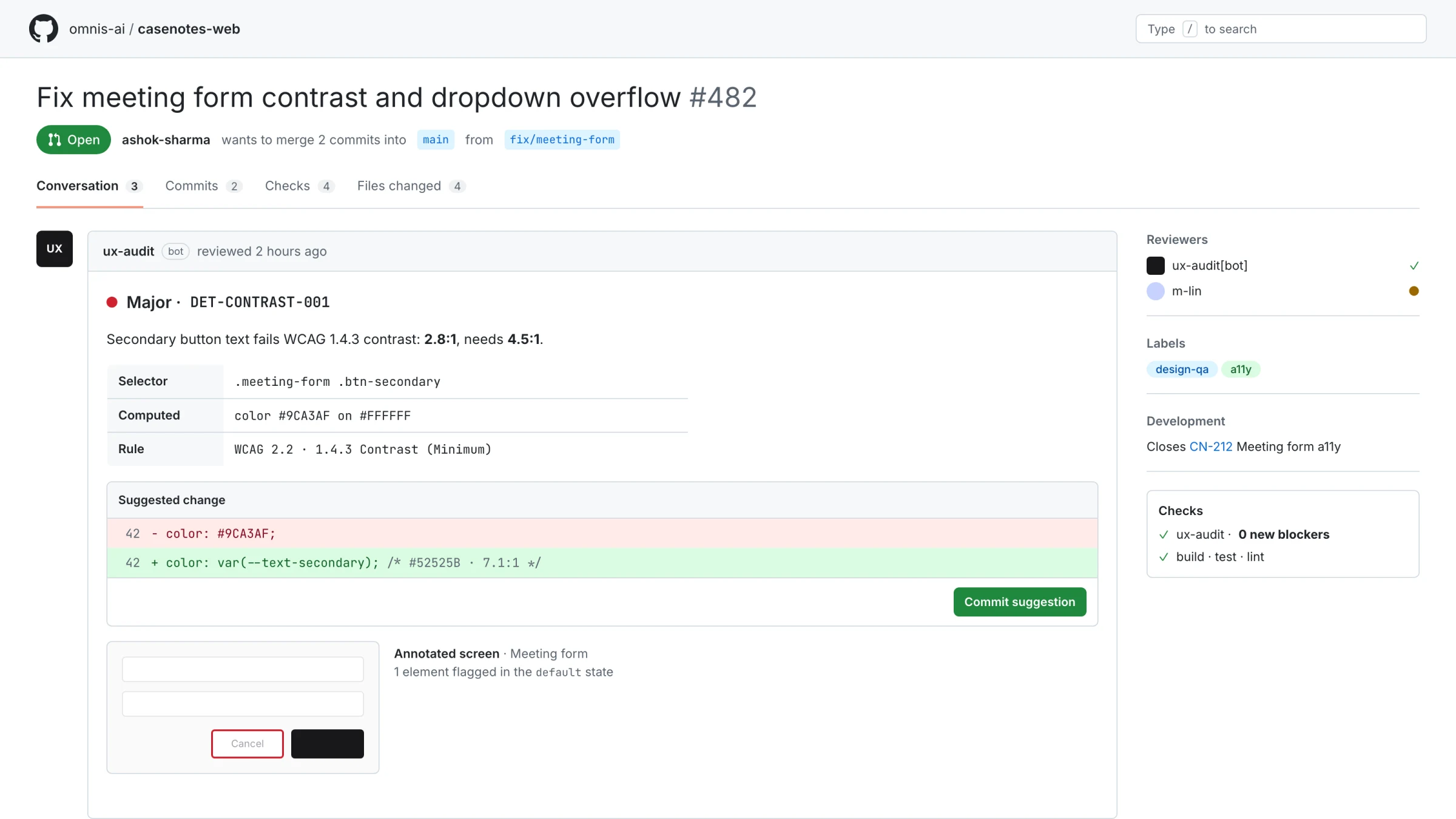This screenshot has width=1456, height=819.
Task: Click the #482 pull request number
Action: [723, 97]
